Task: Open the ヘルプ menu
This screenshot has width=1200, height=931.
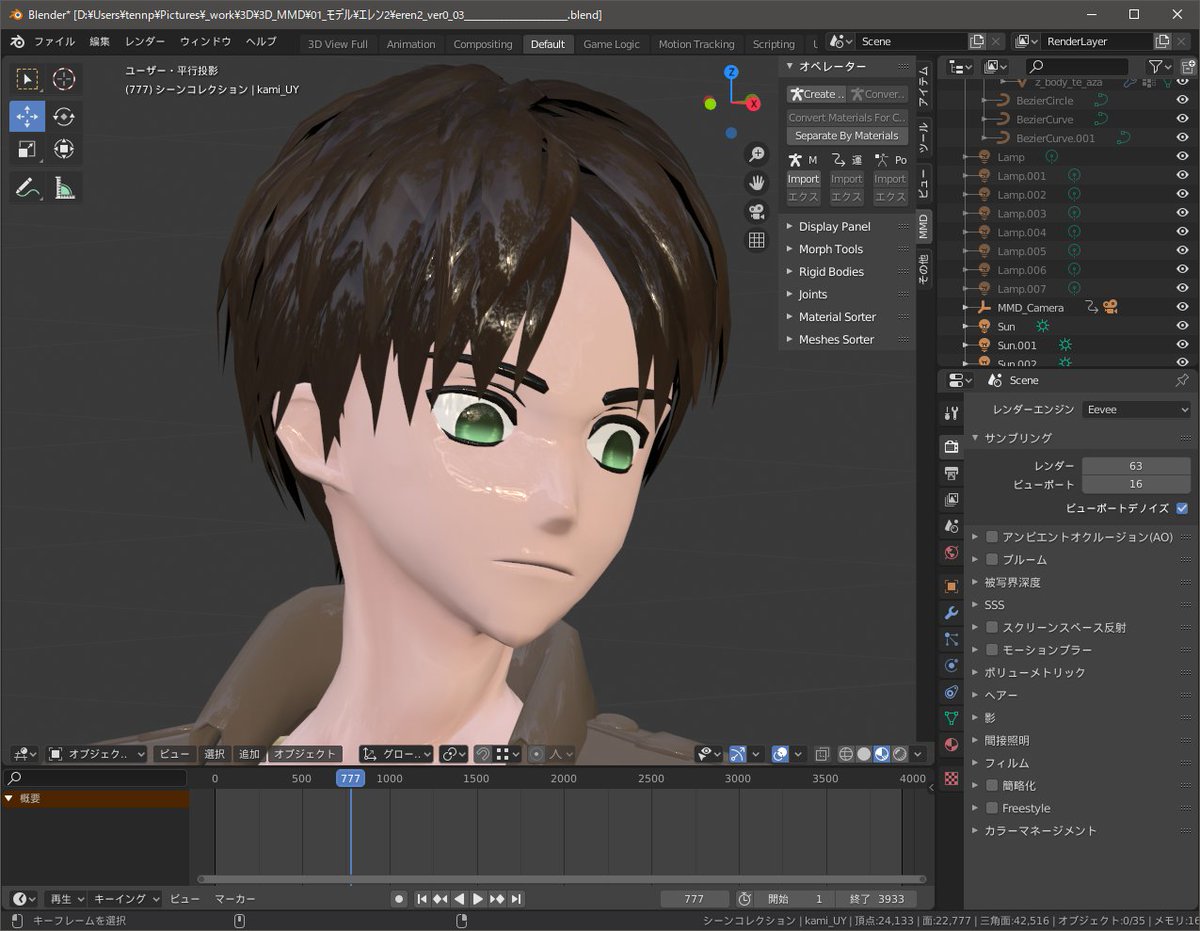Action: [x=261, y=42]
